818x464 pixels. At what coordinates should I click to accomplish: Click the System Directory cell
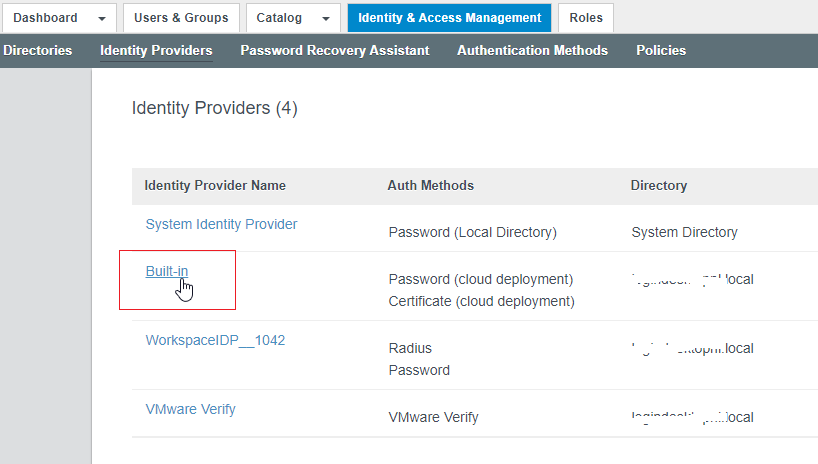(x=684, y=232)
